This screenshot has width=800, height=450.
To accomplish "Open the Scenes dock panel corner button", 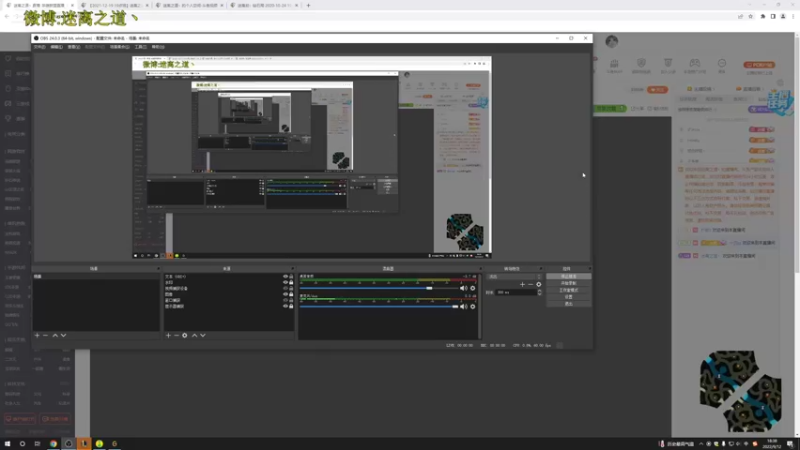I will pyautogui.click(x=158, y=268).
